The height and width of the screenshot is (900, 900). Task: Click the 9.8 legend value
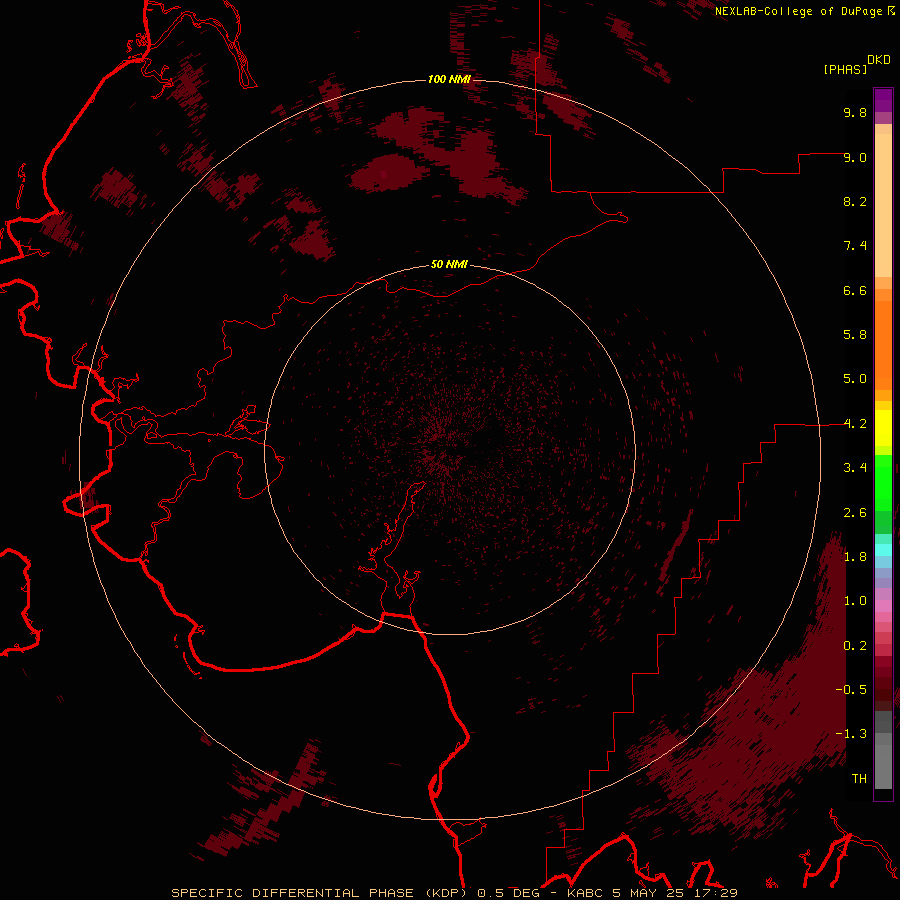[855, 112]
